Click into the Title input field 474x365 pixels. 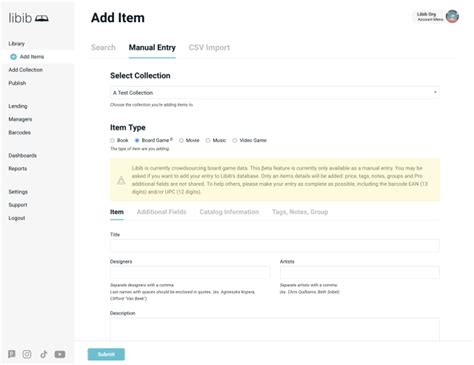[x=275, y=245]
